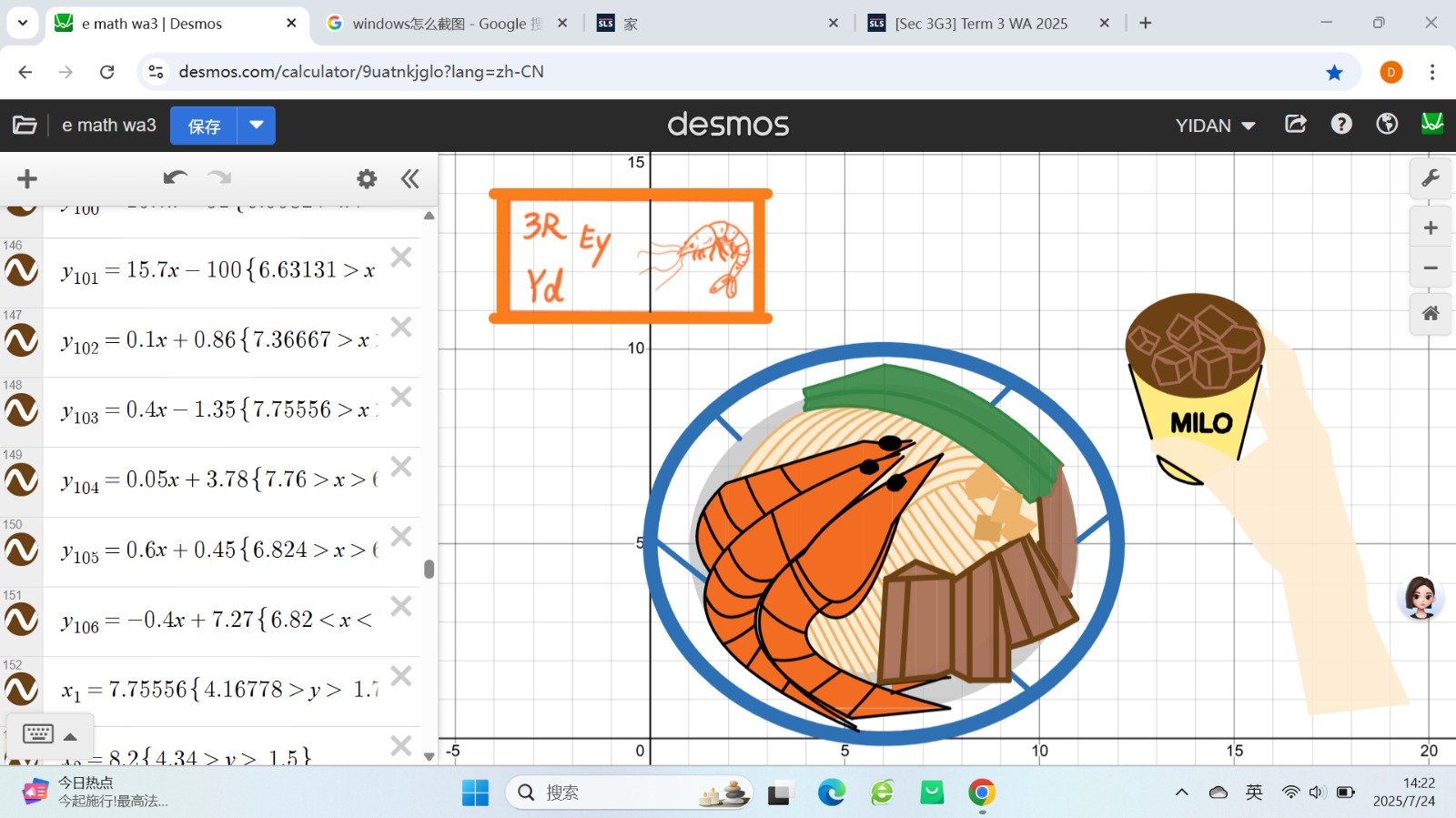
Task: Reset graph to default home view
Action: (x=1431, y=314)
